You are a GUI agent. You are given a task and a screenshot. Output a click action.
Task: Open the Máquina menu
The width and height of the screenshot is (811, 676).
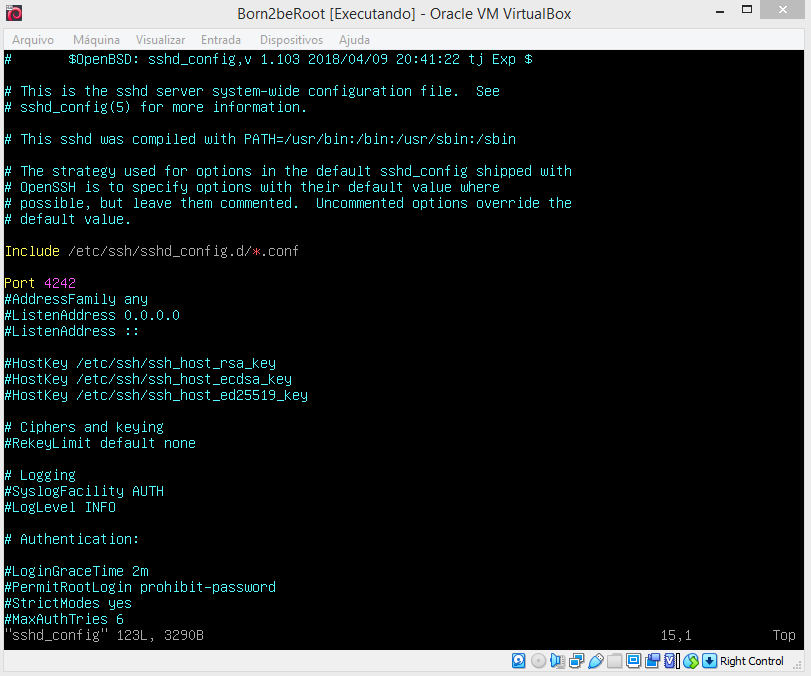(96, 40)
